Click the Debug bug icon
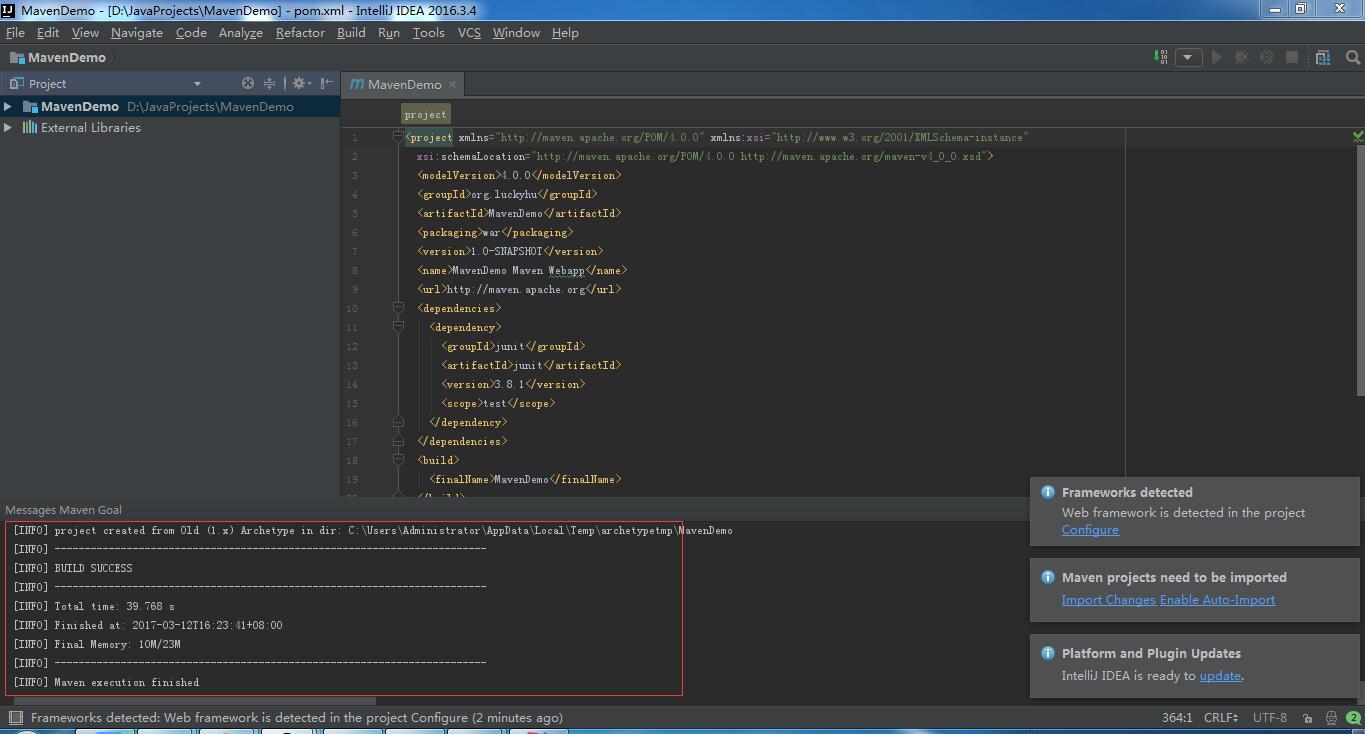The height and width of the screenshot is (734, 1365). [x=1242, y=57]
